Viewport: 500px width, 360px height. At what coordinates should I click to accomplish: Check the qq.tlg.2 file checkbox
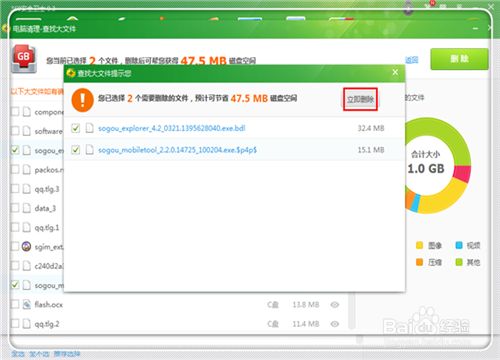coord(15,323)
